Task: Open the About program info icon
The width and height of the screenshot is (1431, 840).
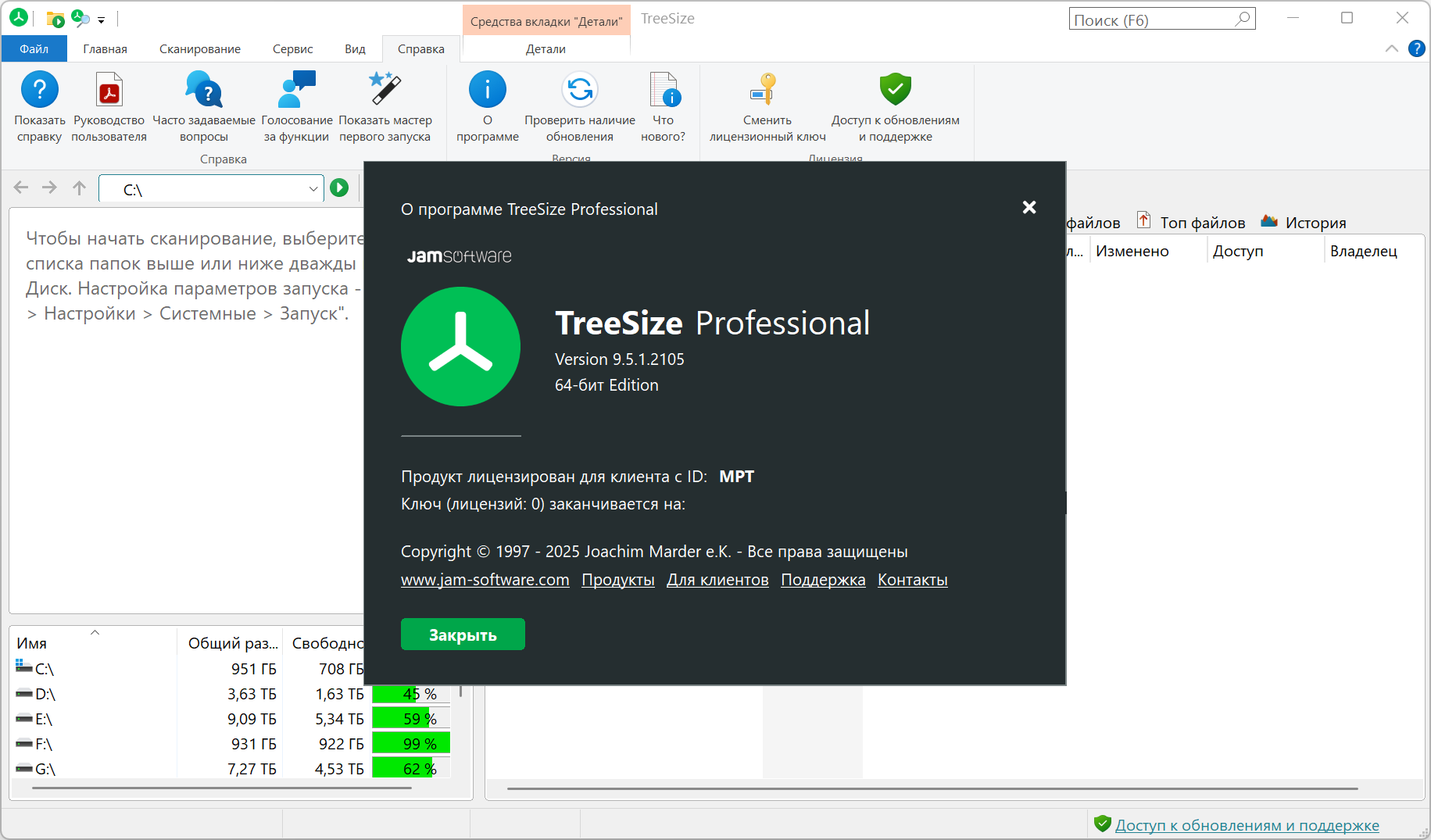Action: (x=488, y=89)
